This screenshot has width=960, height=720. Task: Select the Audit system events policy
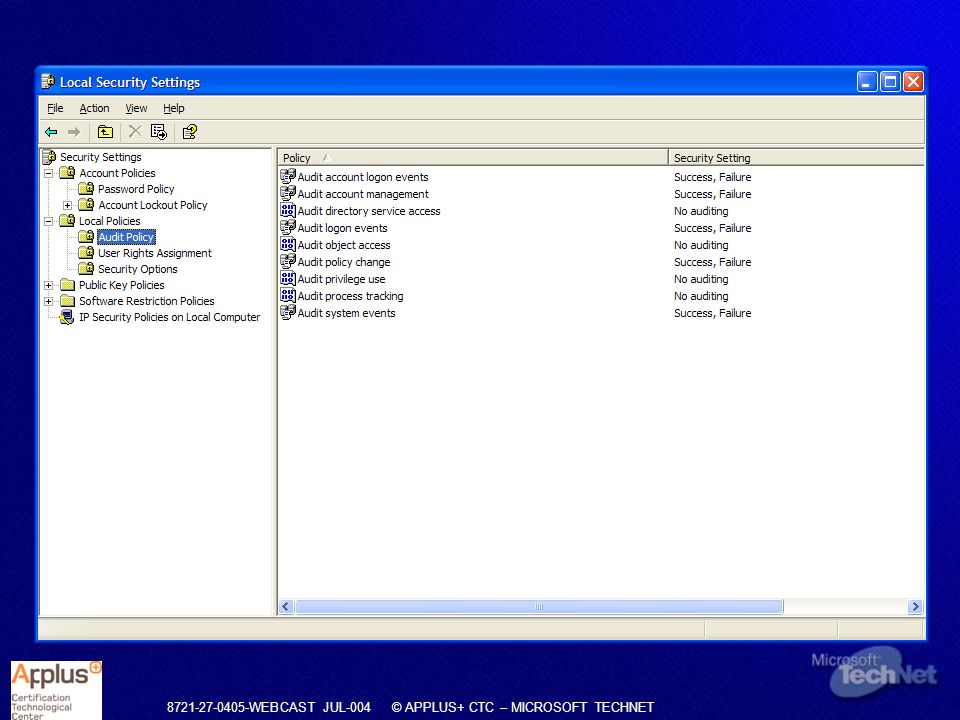(x=346, y=313)
